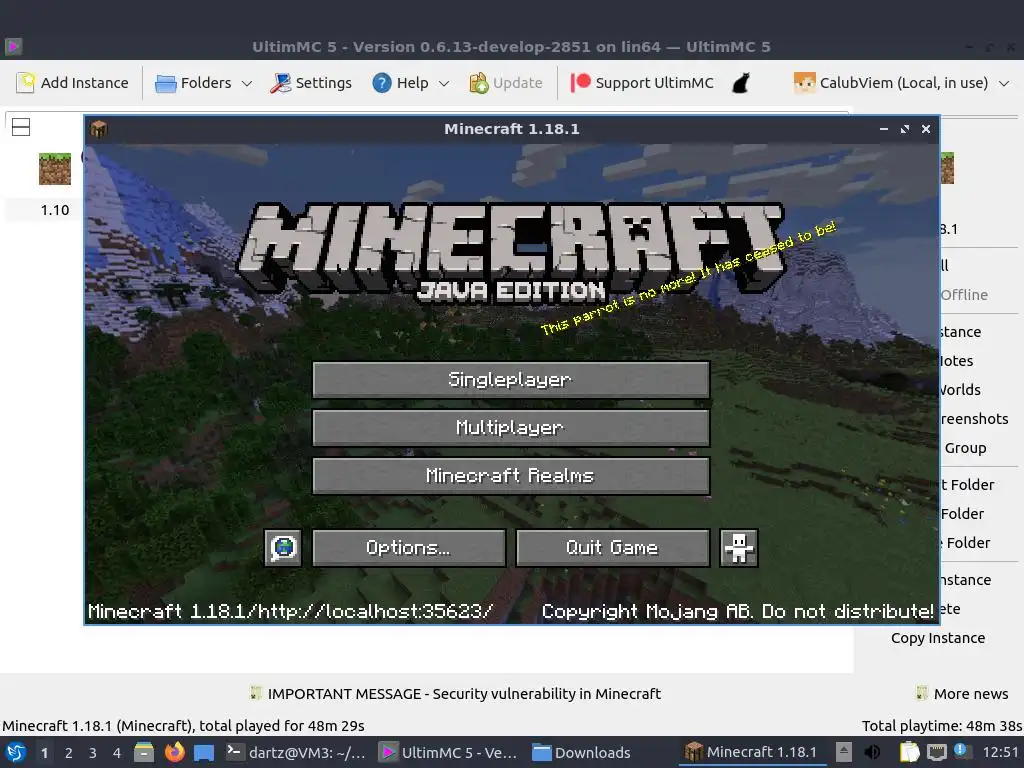Open the language selection globe icon
The height and width of the screenshot is (768, 1024).
(x=283, y=547)
